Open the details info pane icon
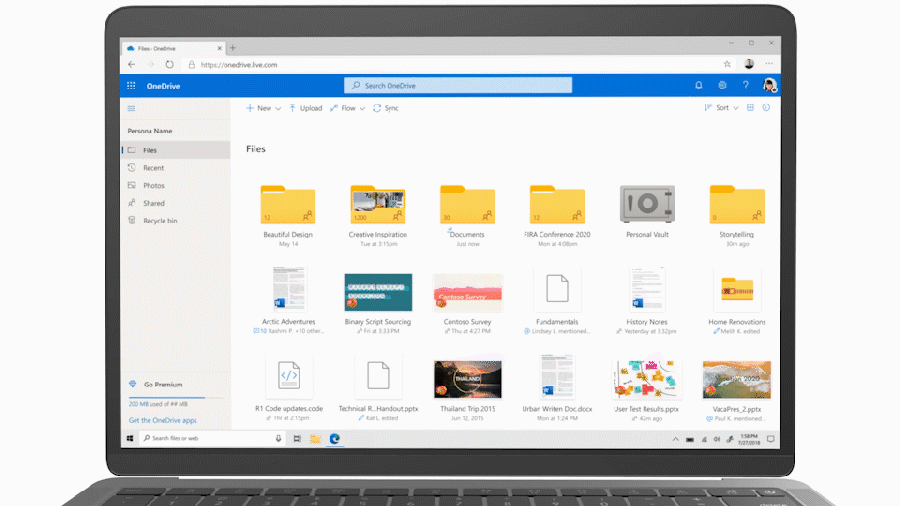Viewport: 900px width, 506px height. [766, 108]
